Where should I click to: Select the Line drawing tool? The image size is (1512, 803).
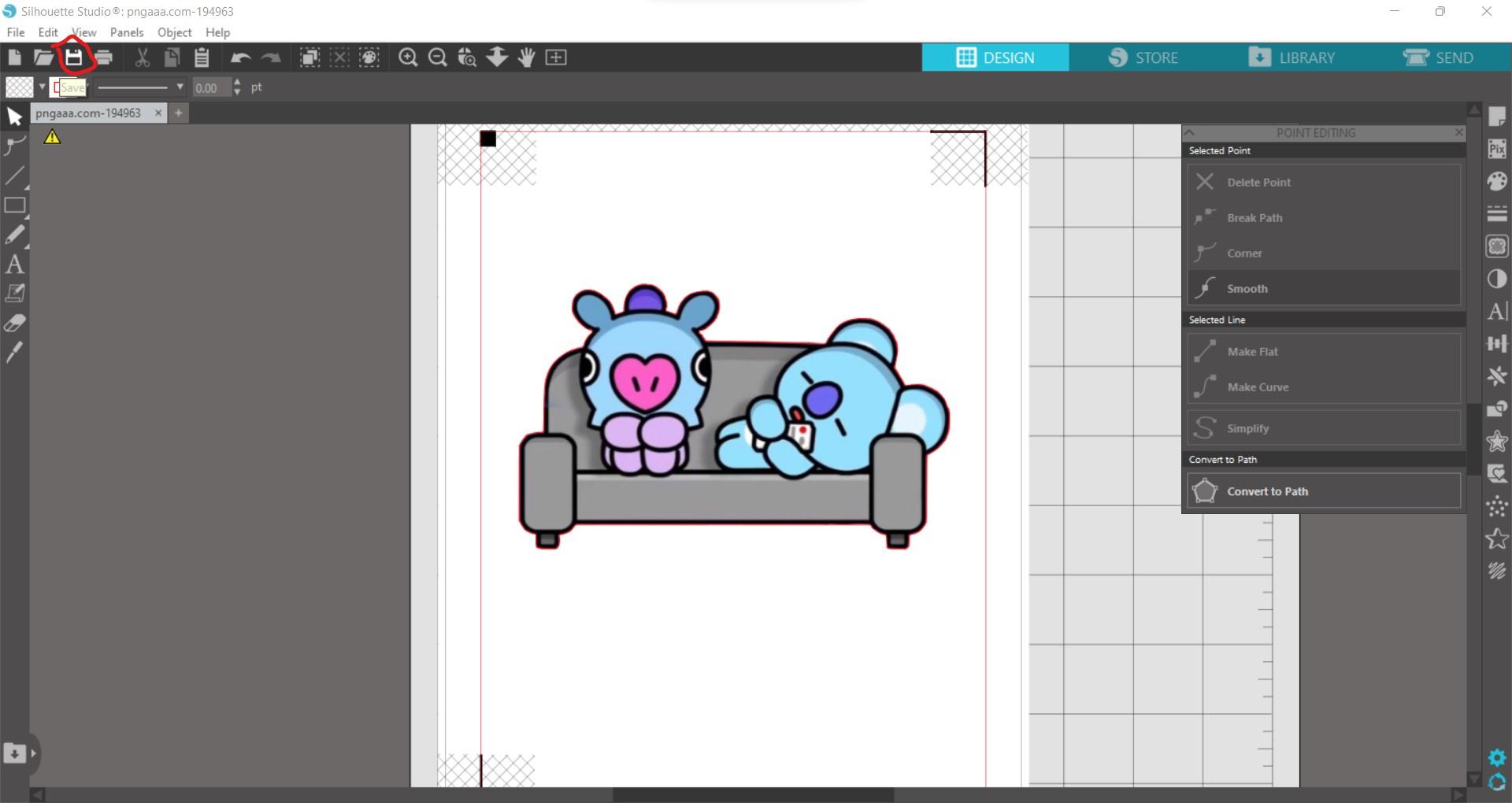(14, 176)
